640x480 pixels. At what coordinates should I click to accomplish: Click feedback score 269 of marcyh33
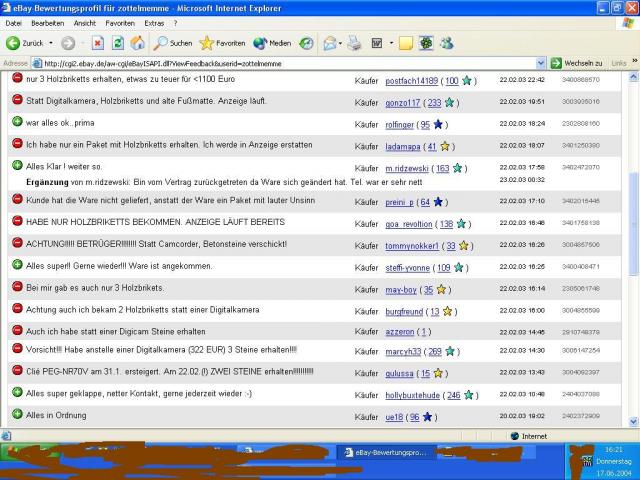click(x=435, y=351)
